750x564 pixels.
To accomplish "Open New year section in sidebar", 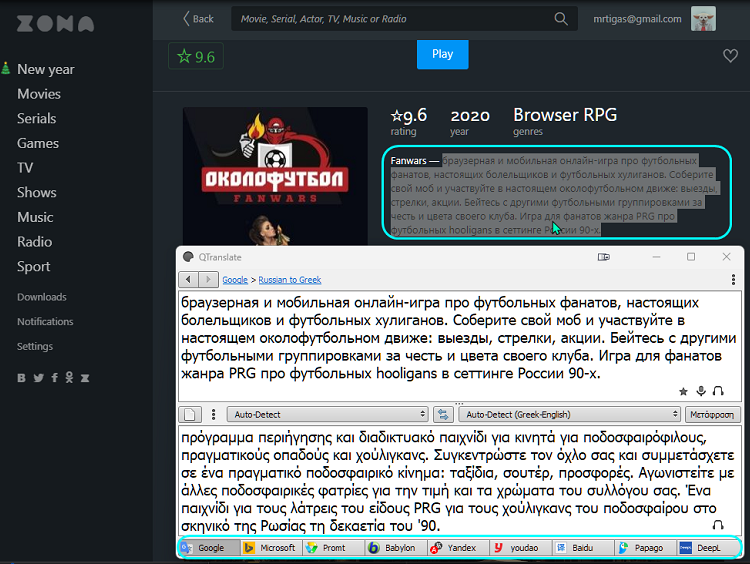I will point(45,69).
